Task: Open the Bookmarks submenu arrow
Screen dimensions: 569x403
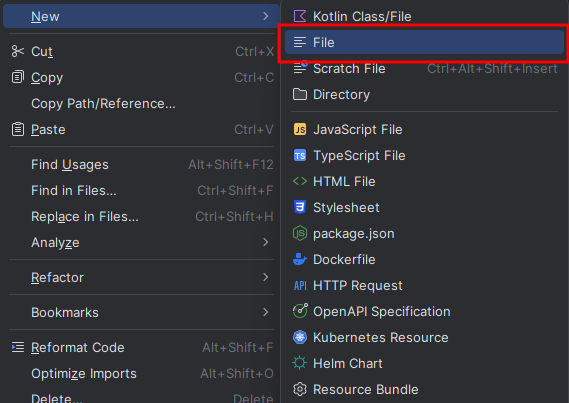Action: coord(266,312)
